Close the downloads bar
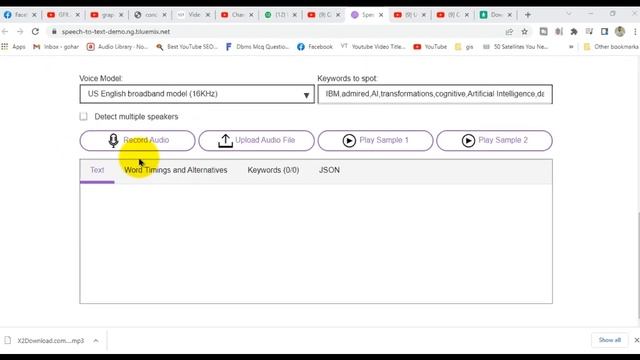 [636, 340]
